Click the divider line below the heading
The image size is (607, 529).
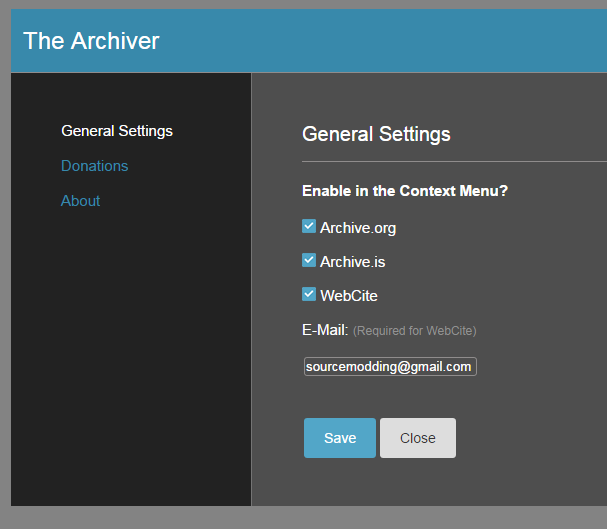(454, 161)
